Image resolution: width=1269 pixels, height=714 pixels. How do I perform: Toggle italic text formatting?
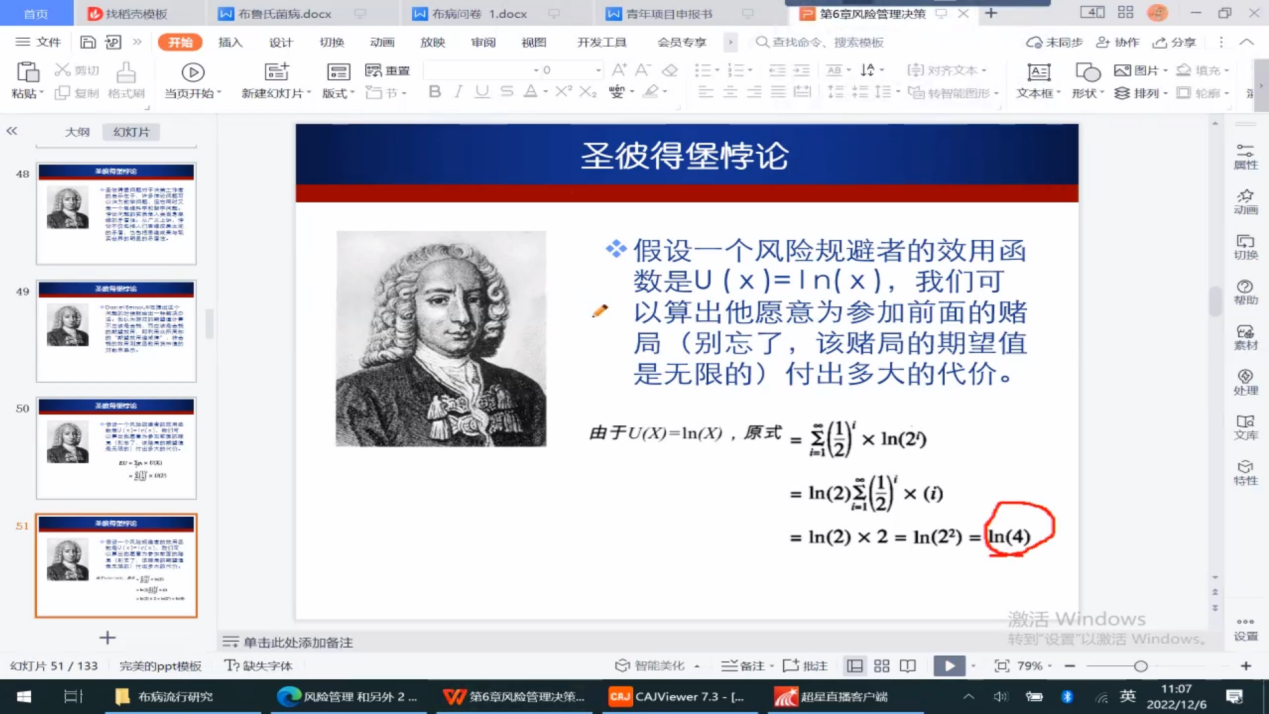458,92
